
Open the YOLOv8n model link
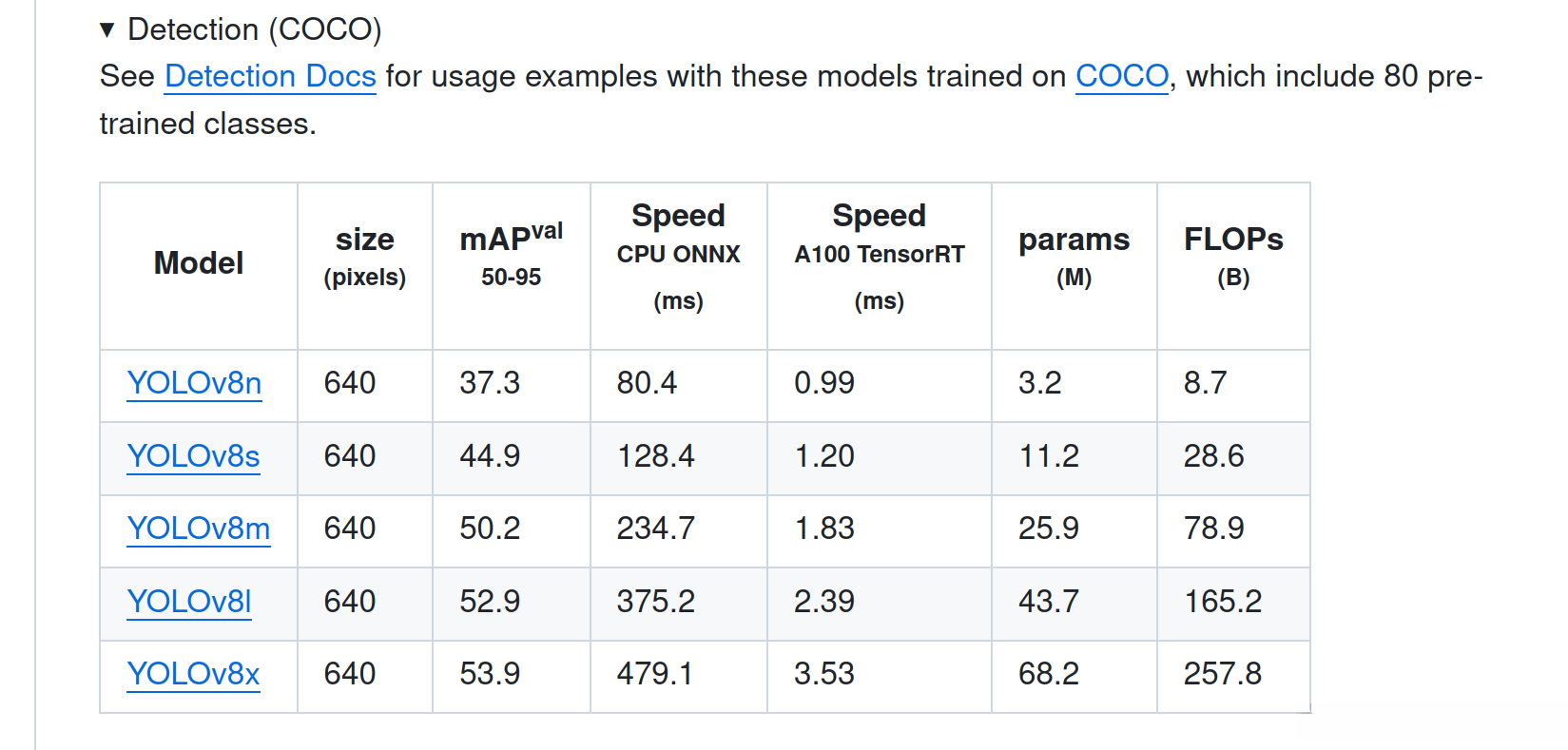194,383
